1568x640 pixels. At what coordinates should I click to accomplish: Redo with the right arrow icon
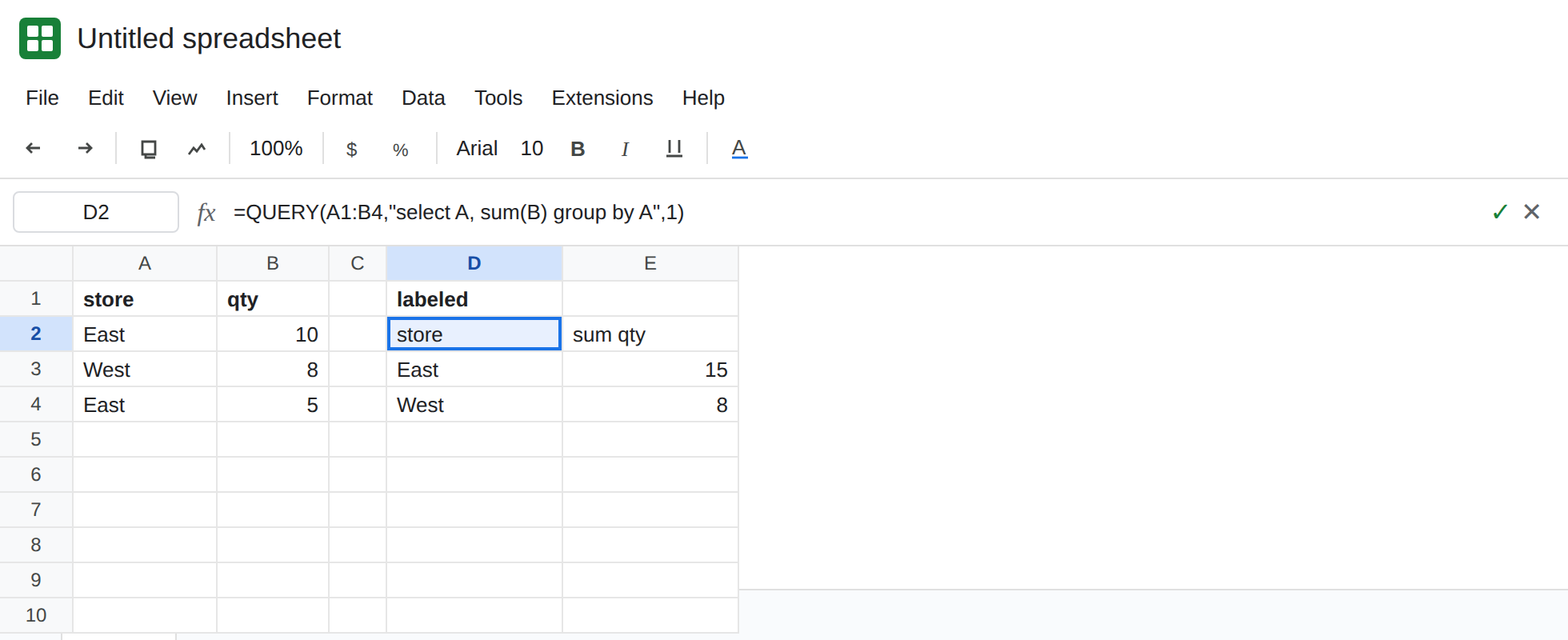[x=85, y=148]
